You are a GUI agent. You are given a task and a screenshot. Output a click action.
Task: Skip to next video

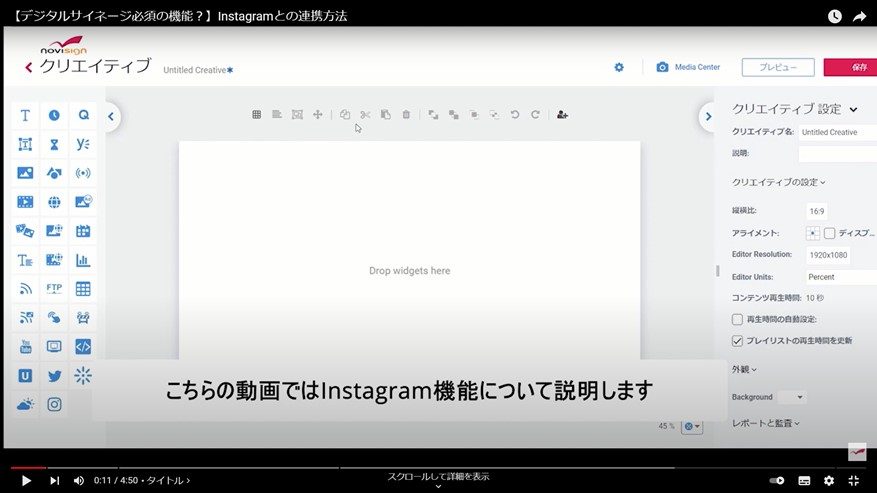tap(54, 480)
